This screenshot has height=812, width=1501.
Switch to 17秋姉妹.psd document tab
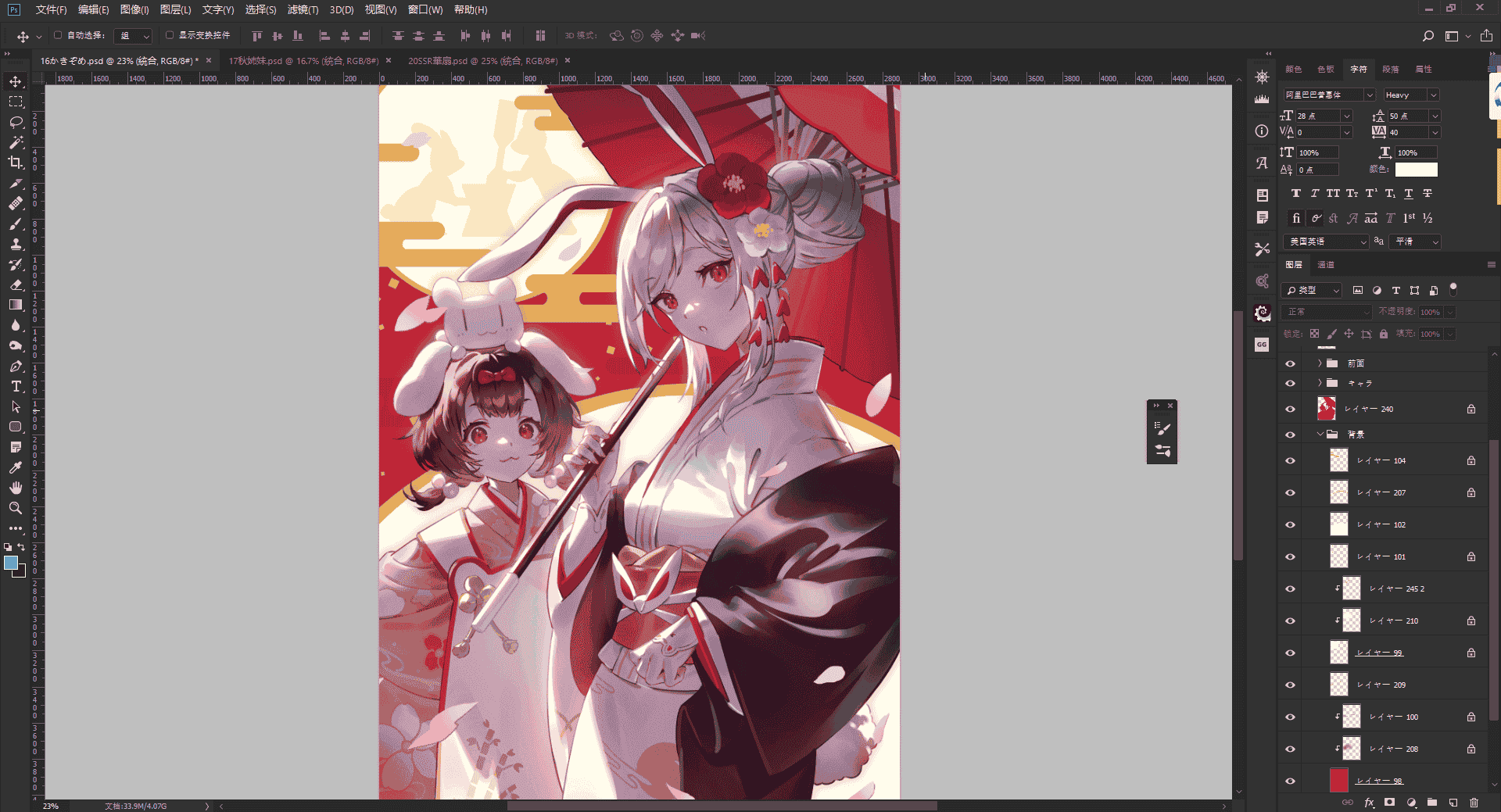pos(303,60)
